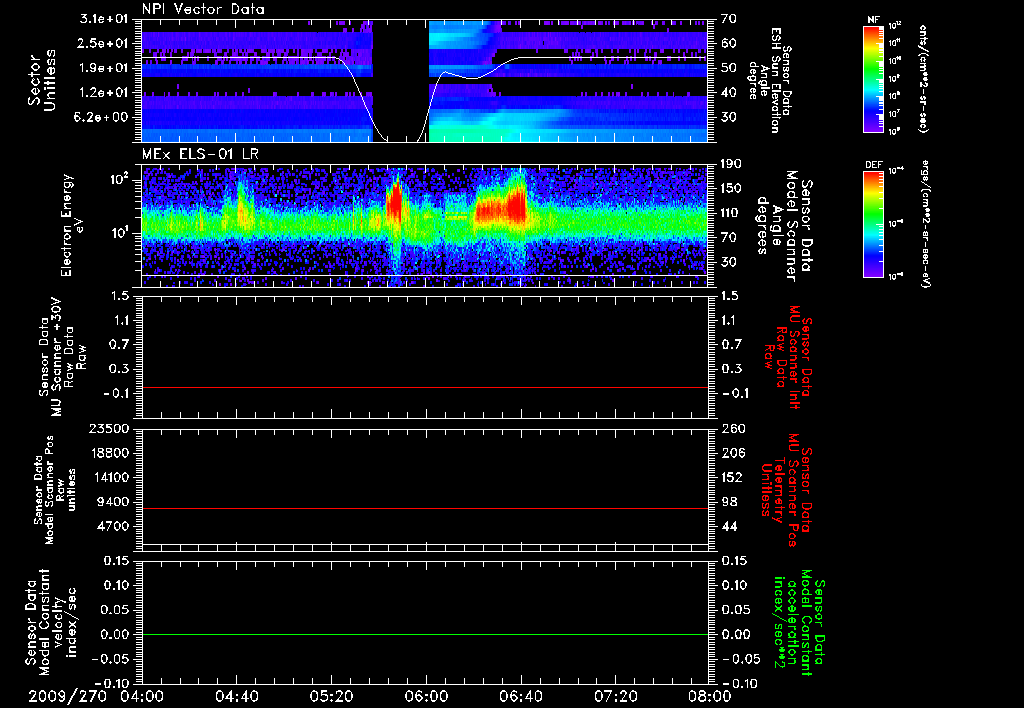
Task: Click the 1.2e+01 sector tick label
Action: [104, 93]
